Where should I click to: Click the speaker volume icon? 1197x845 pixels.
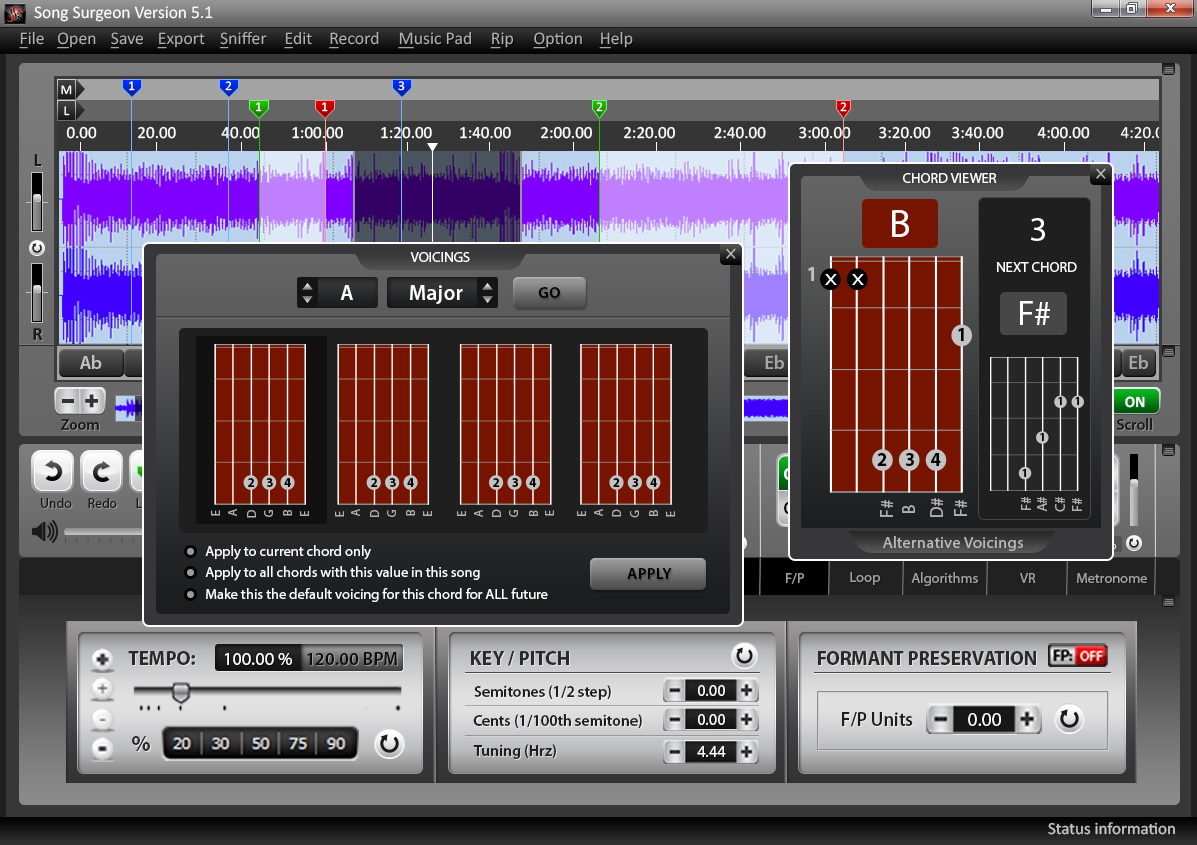[44, 531]
